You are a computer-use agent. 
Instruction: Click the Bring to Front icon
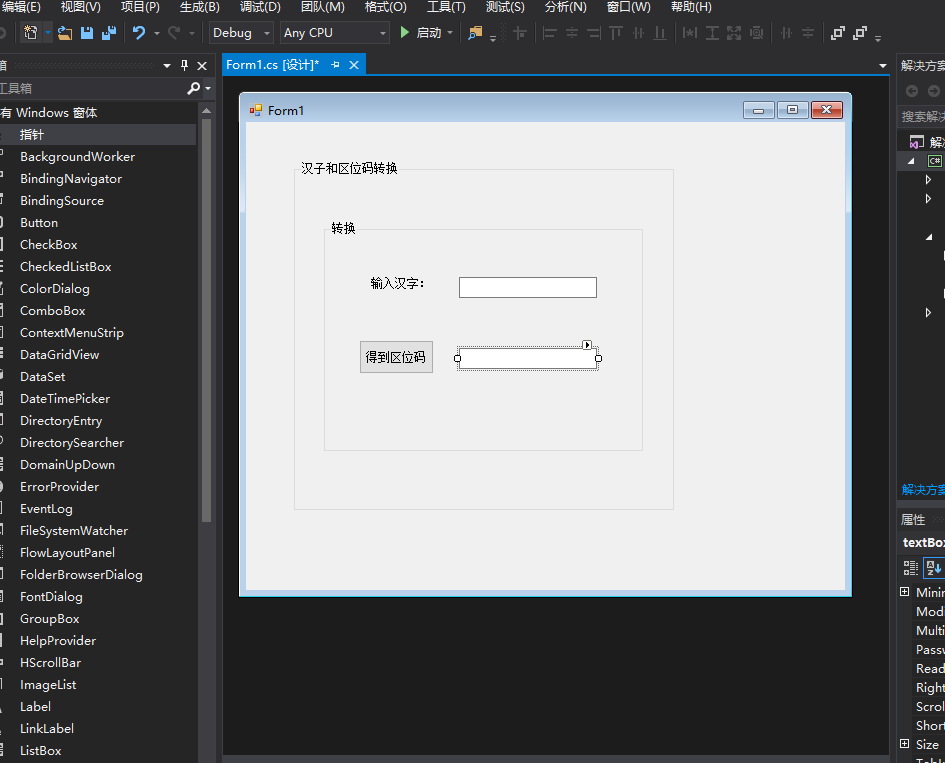coord(838,33)
